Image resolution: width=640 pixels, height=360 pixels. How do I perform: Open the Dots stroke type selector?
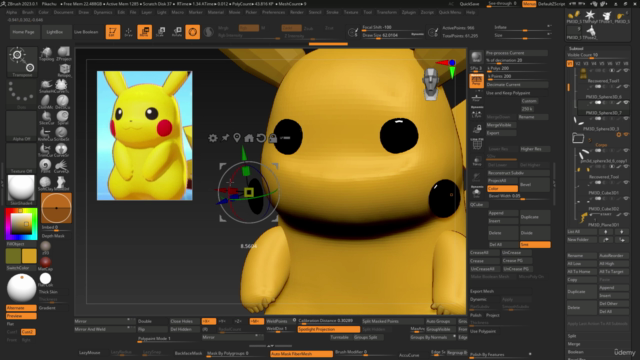21,94
